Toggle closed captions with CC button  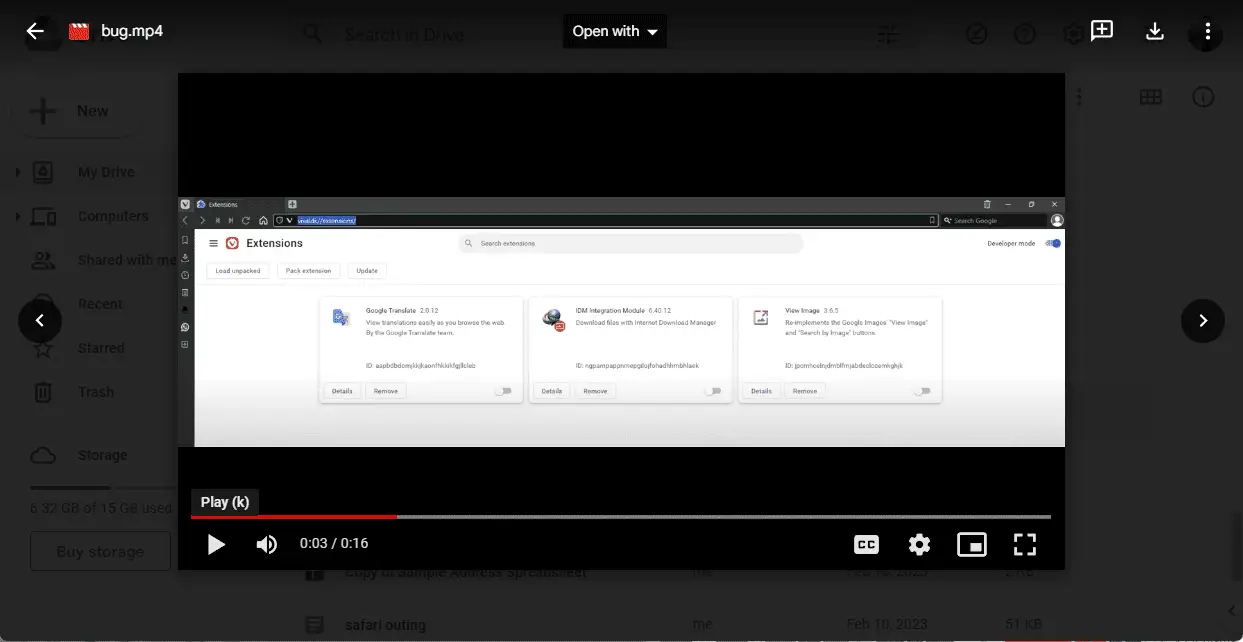pos(866,544)
